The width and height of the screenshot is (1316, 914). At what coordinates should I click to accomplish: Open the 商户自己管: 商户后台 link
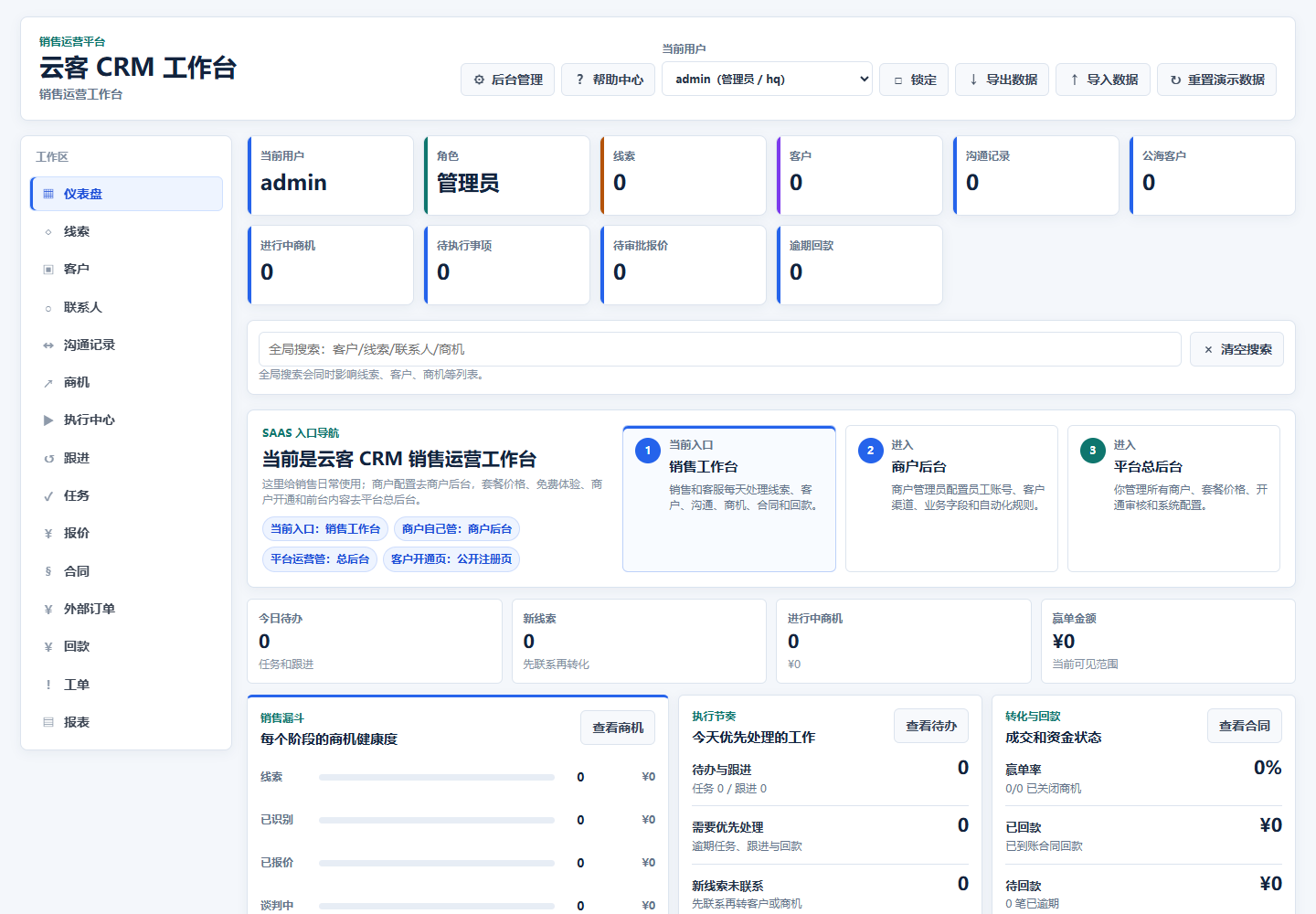457,529
